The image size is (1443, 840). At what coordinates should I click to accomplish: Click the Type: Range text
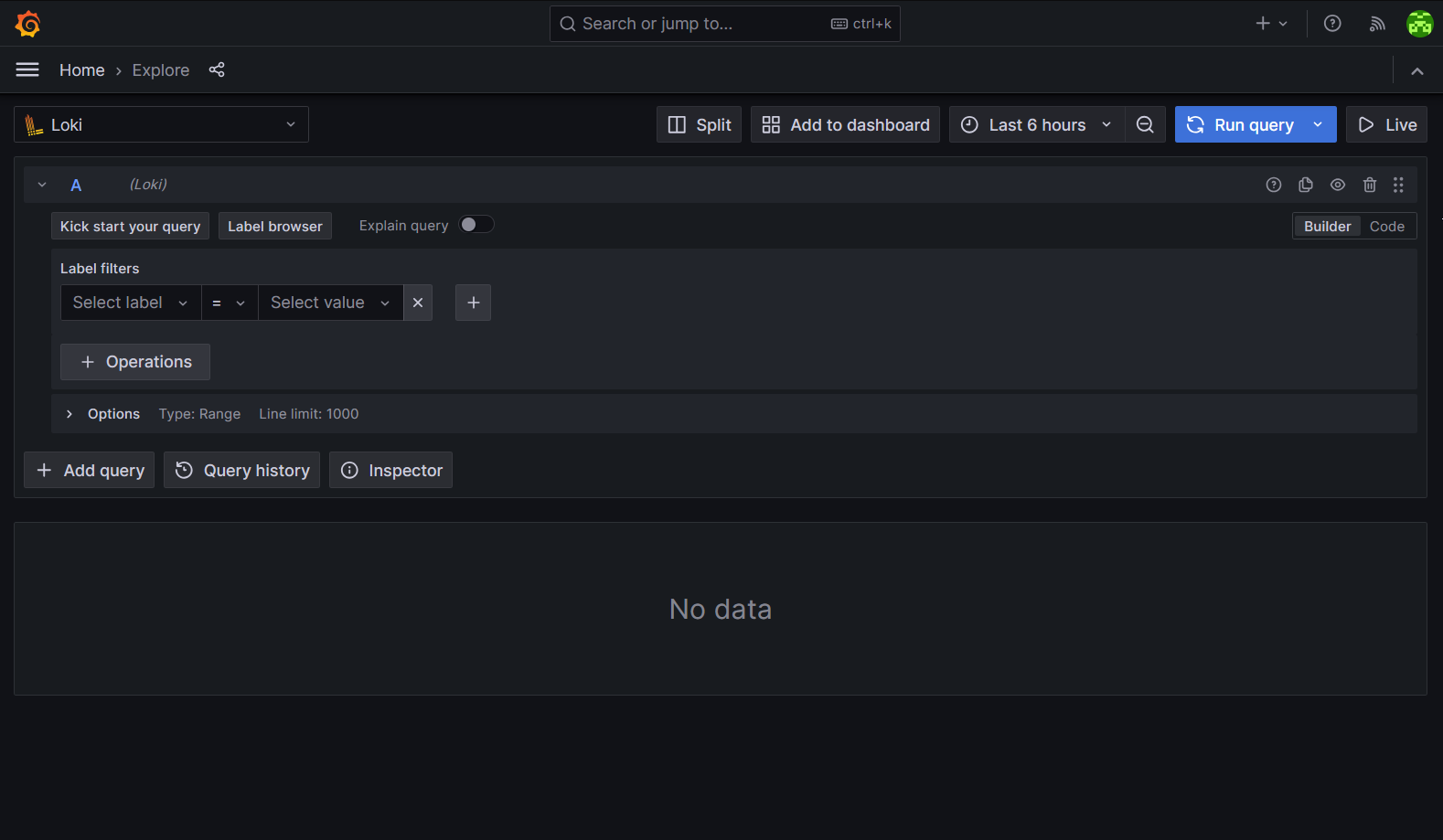click(x=199, y=414)
